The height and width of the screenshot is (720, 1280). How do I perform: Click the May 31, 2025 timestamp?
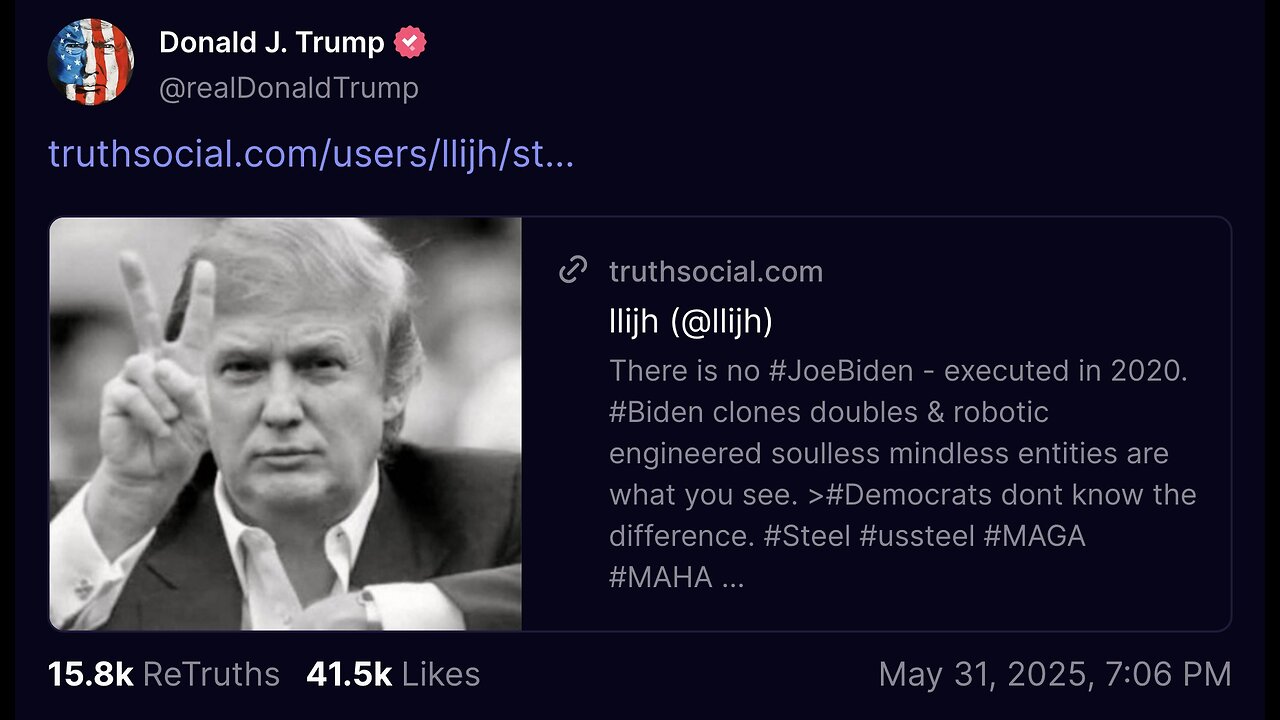point(1054,674)
